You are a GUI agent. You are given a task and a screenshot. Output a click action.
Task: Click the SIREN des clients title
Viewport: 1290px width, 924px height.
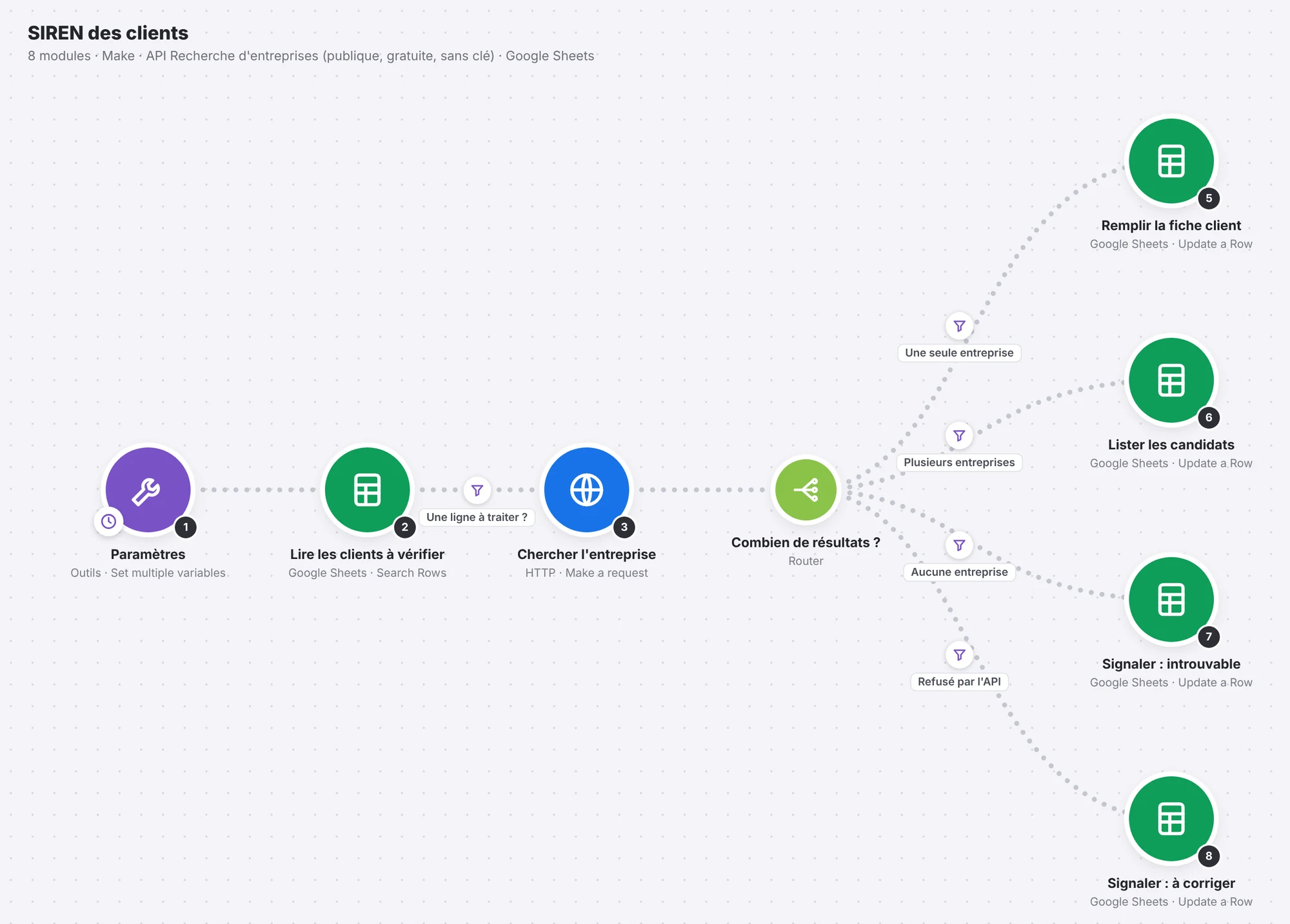point(108,33)
